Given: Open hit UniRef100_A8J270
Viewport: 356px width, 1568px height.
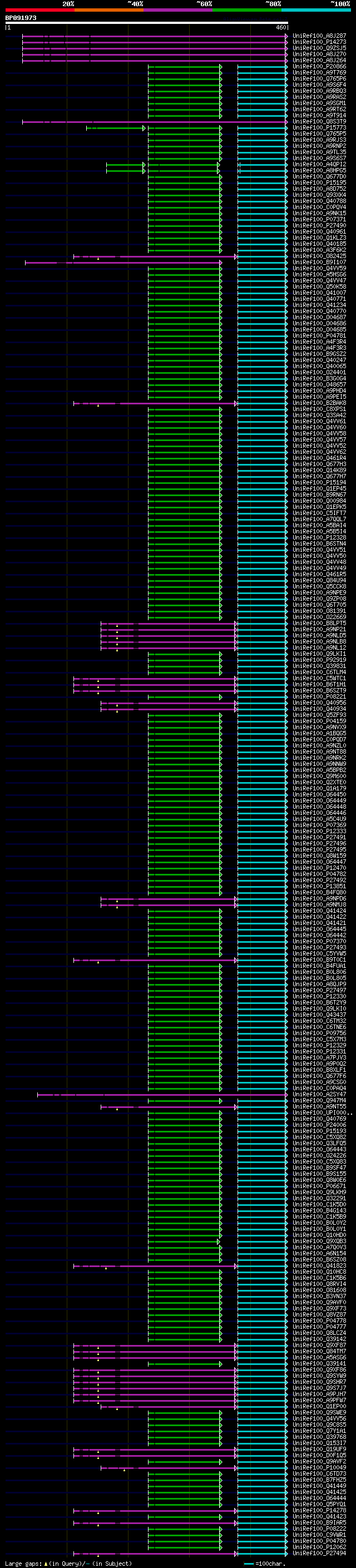Looking at the screenshot, I should [x=319, y=55].
